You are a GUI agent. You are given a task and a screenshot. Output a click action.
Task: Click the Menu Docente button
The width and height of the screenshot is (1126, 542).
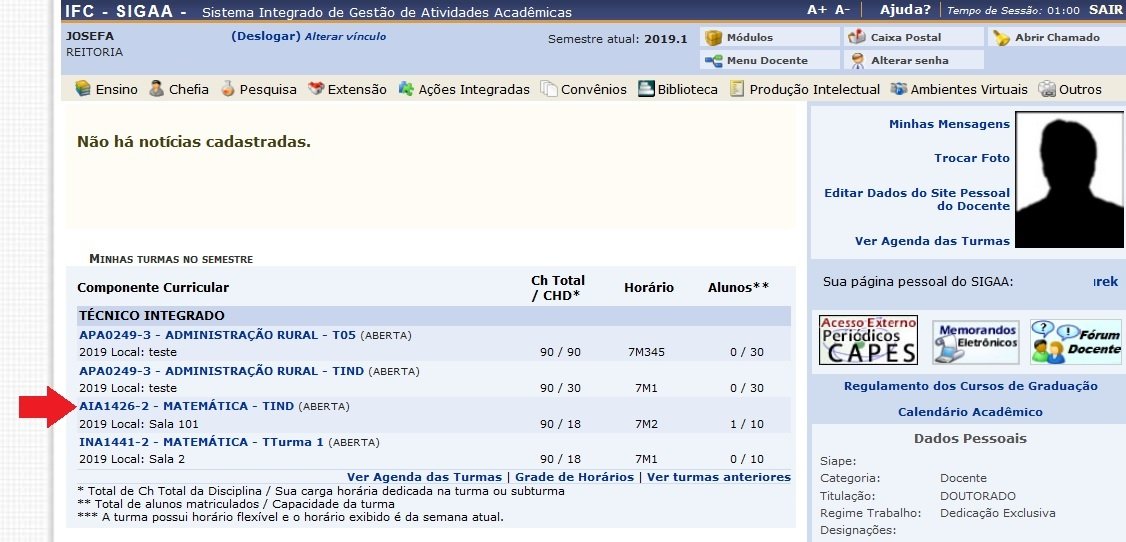[769, 60]
